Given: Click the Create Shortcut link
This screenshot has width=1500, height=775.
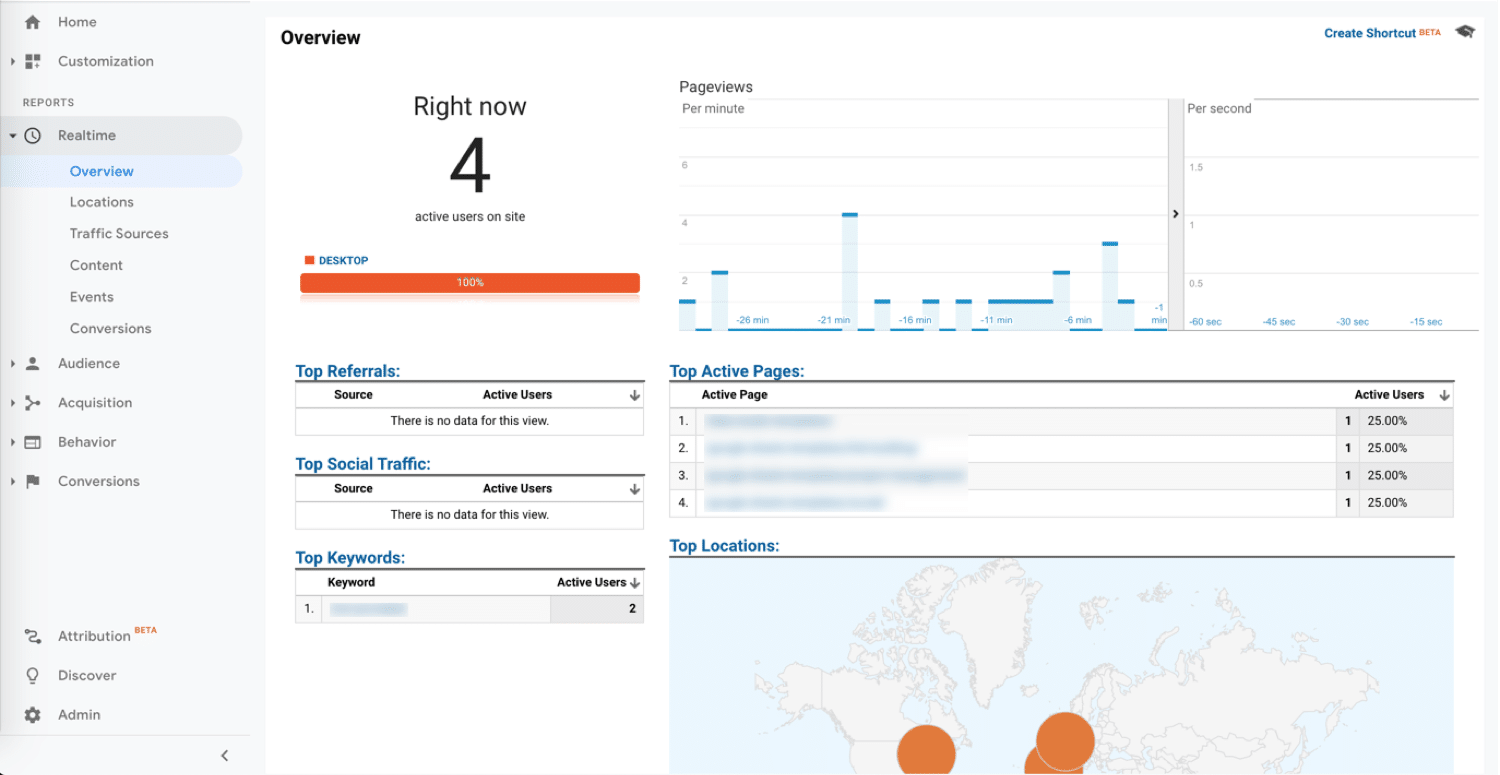Looking at the screenshot, I should point(1369,33).
